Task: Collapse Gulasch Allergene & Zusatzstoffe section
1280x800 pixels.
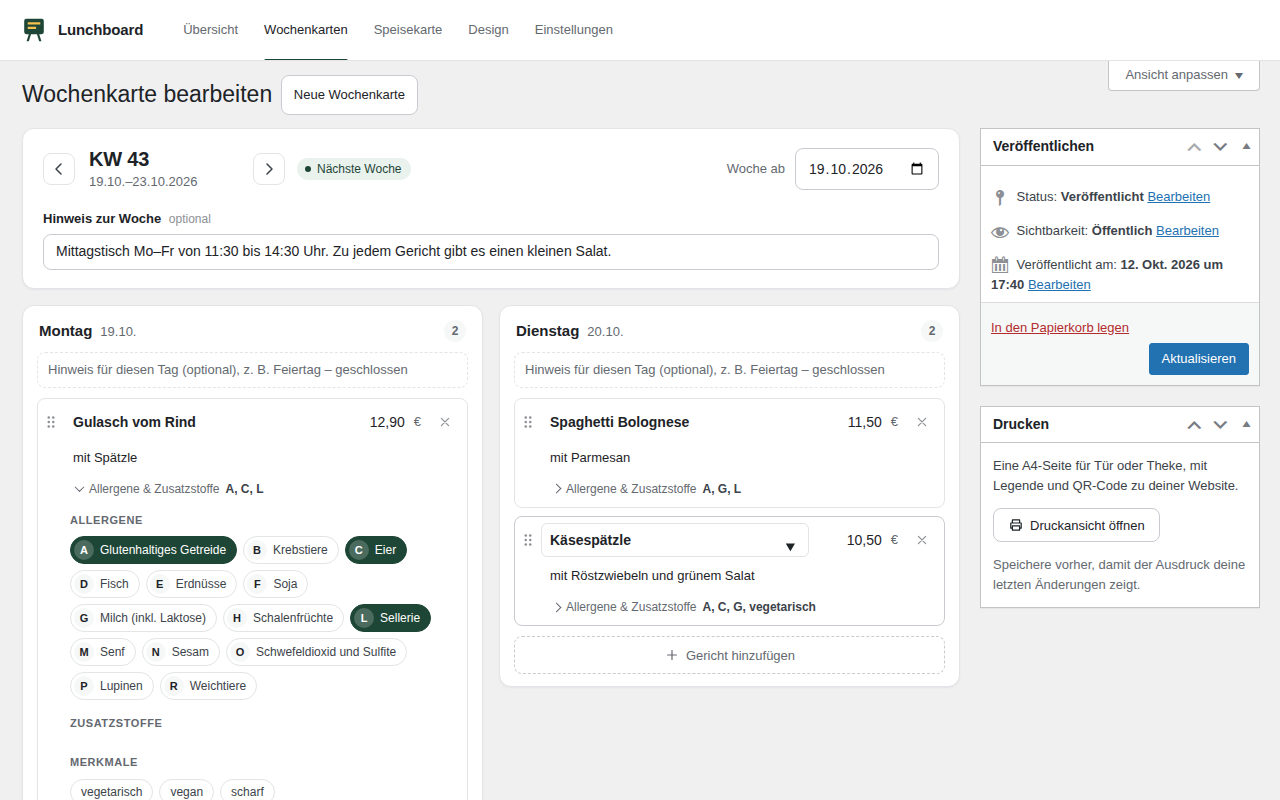Action: [168, 489]
